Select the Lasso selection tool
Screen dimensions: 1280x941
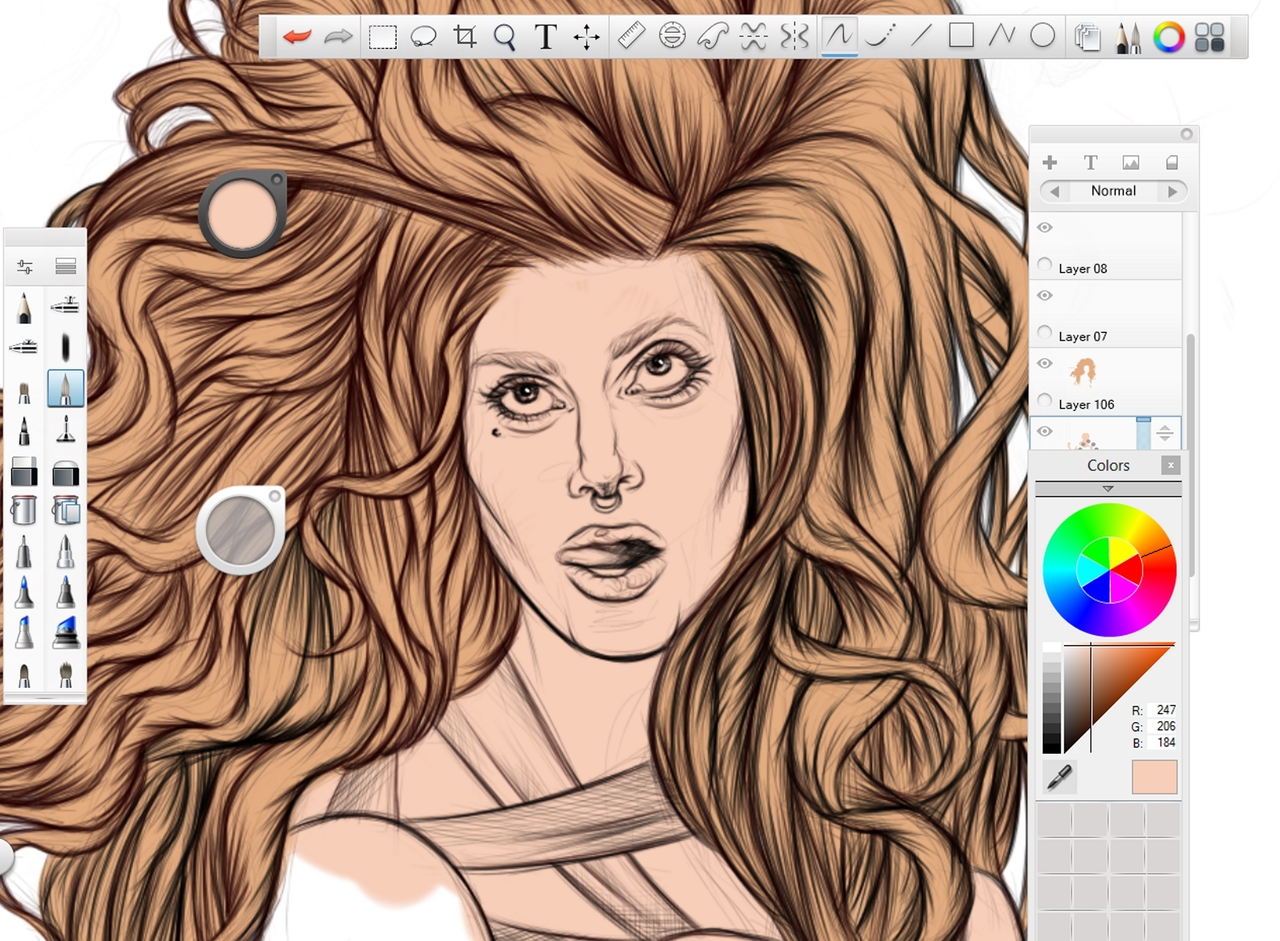pyautogui.click(x=423, y=38)
